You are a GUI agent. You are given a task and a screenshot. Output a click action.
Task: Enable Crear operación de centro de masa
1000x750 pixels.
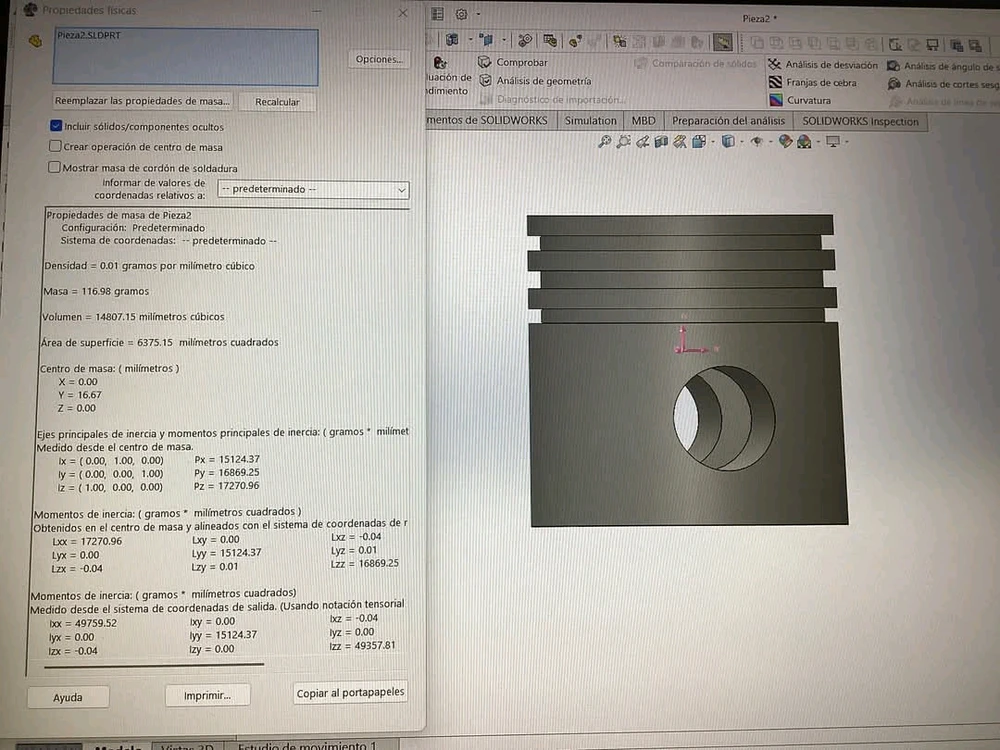click(56, 146)
